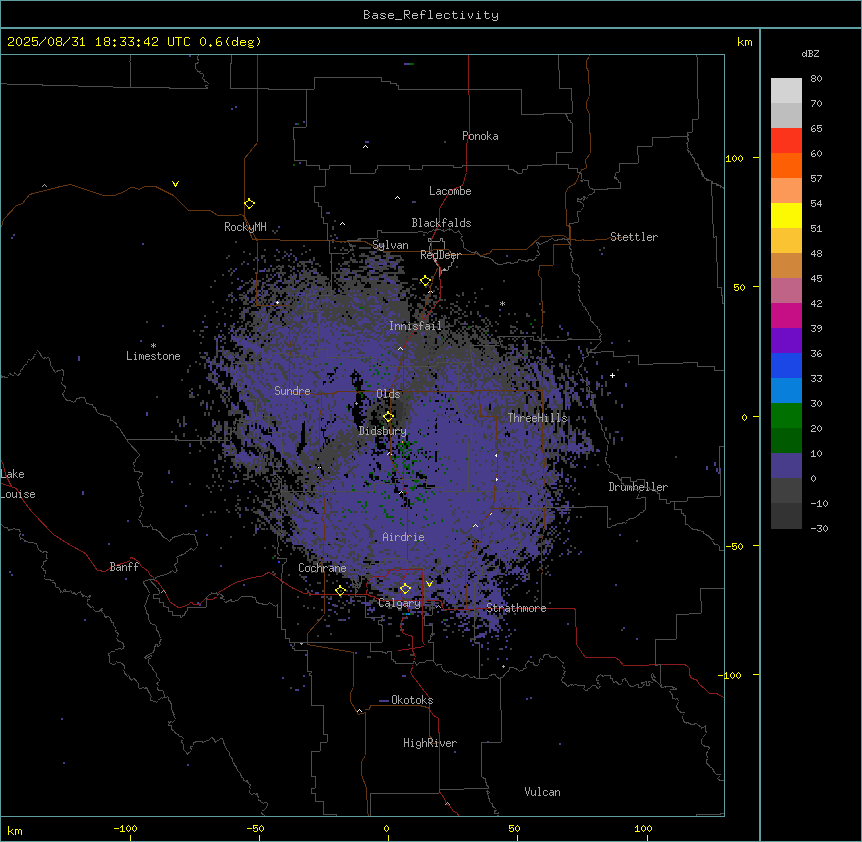The image size is (862, 842).
Task: Click the white plus marker north of Drumheller
Action: [612, 375]
